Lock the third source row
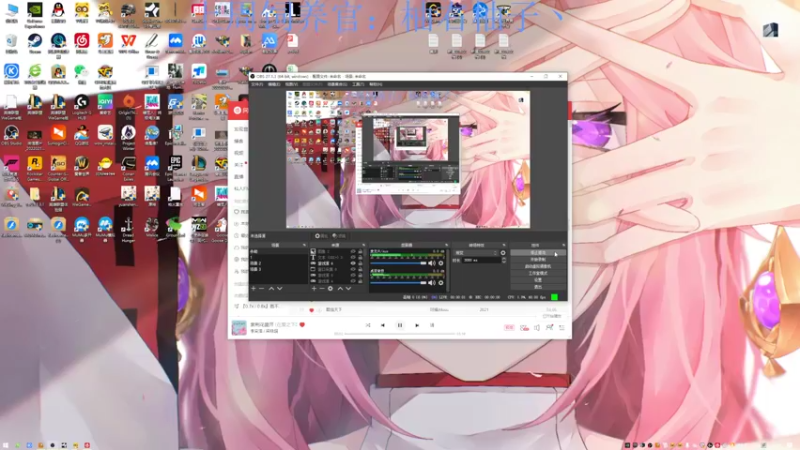 coord(360,263)
